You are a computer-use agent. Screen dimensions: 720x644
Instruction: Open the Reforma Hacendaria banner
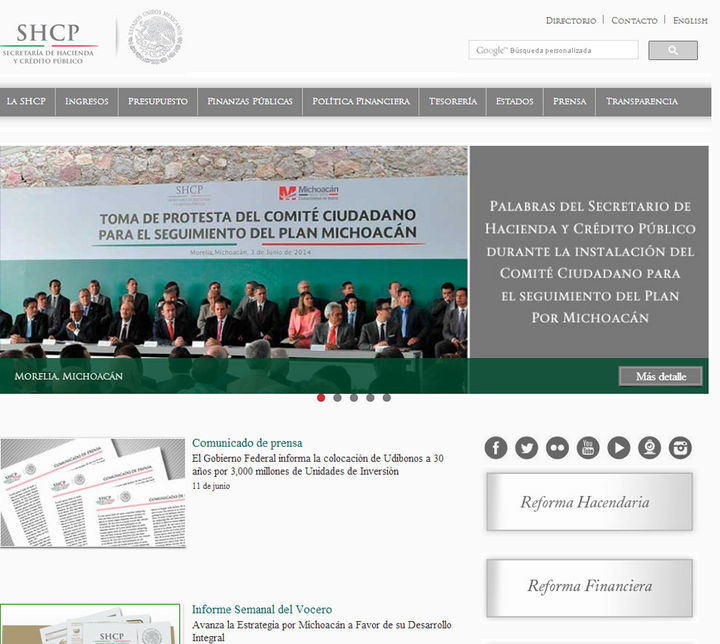click(x=589, y=502)
